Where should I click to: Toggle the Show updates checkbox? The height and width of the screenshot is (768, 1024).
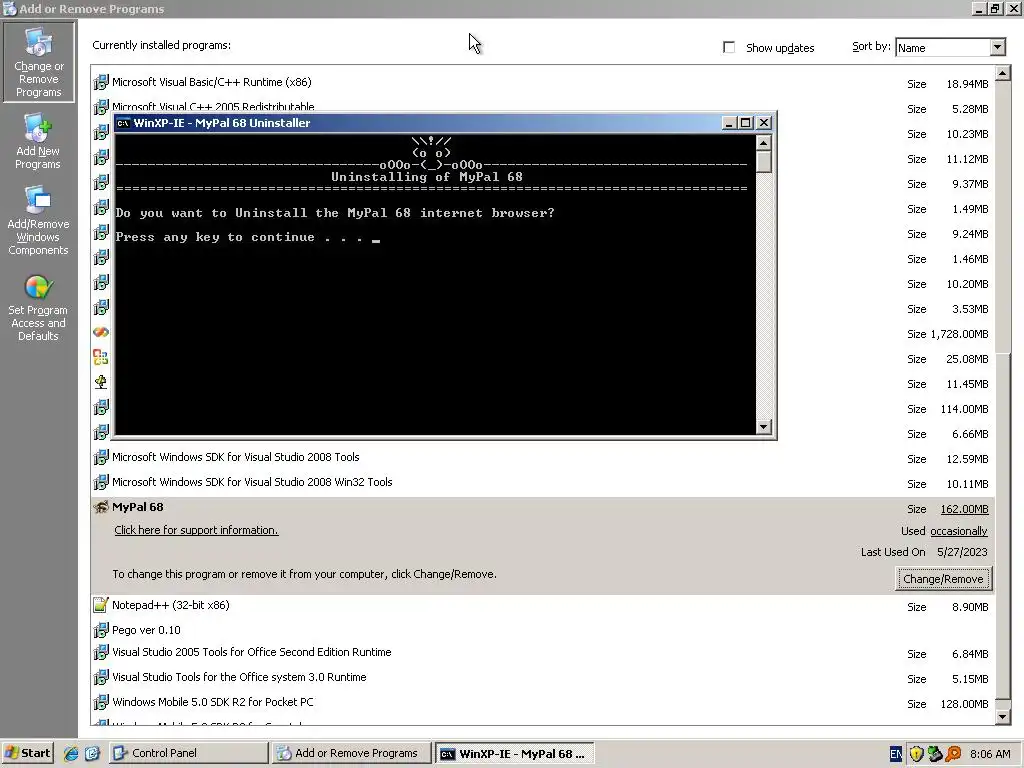[729, 47]
